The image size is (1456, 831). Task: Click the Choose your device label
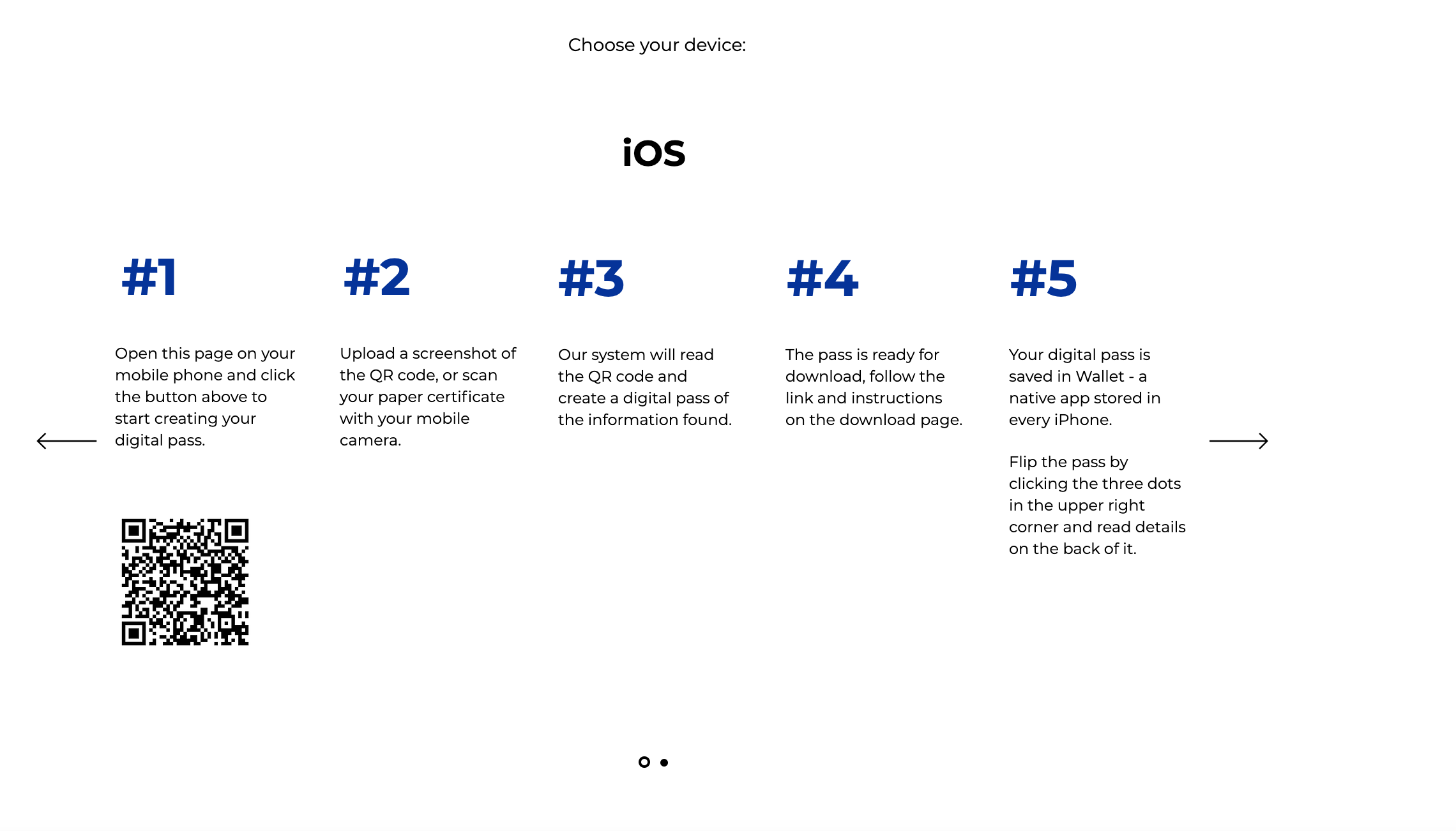click(x=656, y=44)
